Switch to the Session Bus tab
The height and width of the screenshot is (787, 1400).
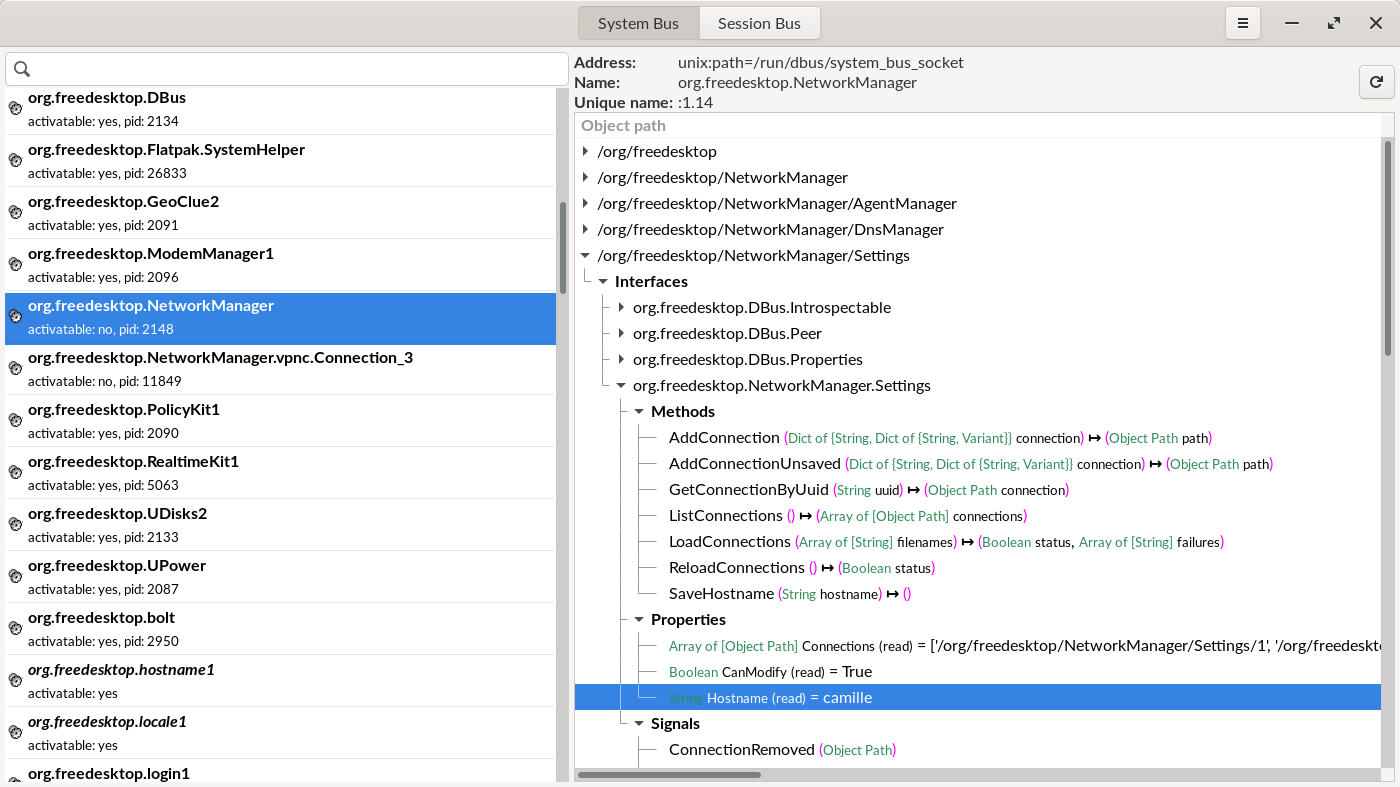tap(759, 23)
